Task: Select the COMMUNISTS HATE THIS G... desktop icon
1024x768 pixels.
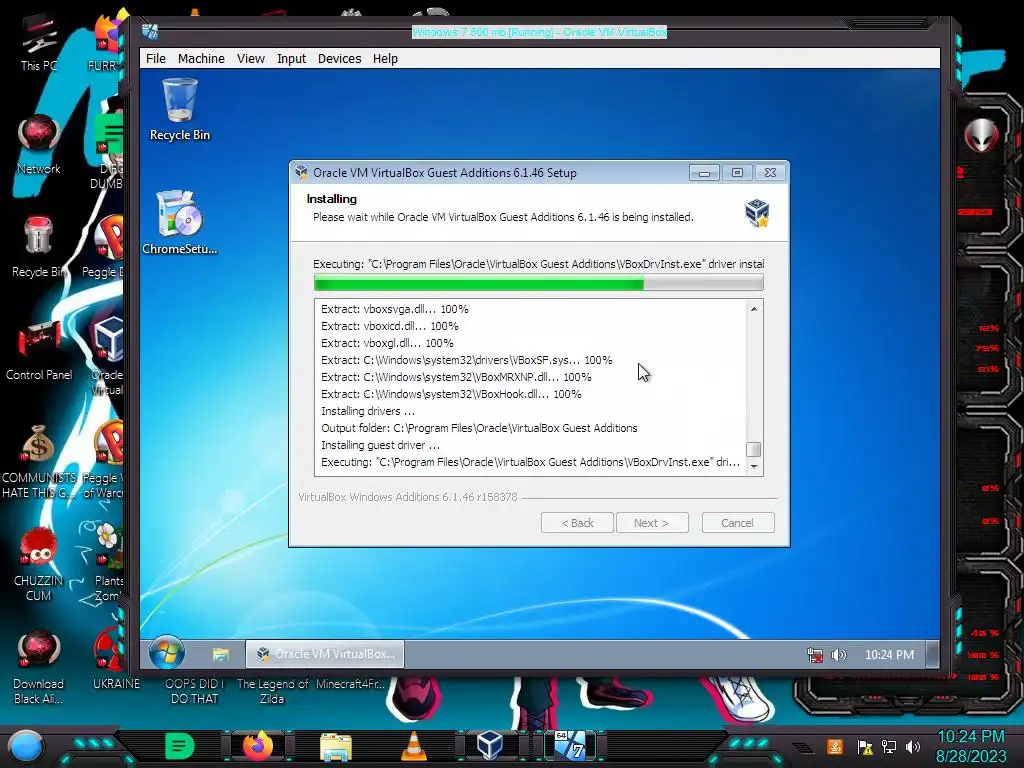Action: (39, 462)
